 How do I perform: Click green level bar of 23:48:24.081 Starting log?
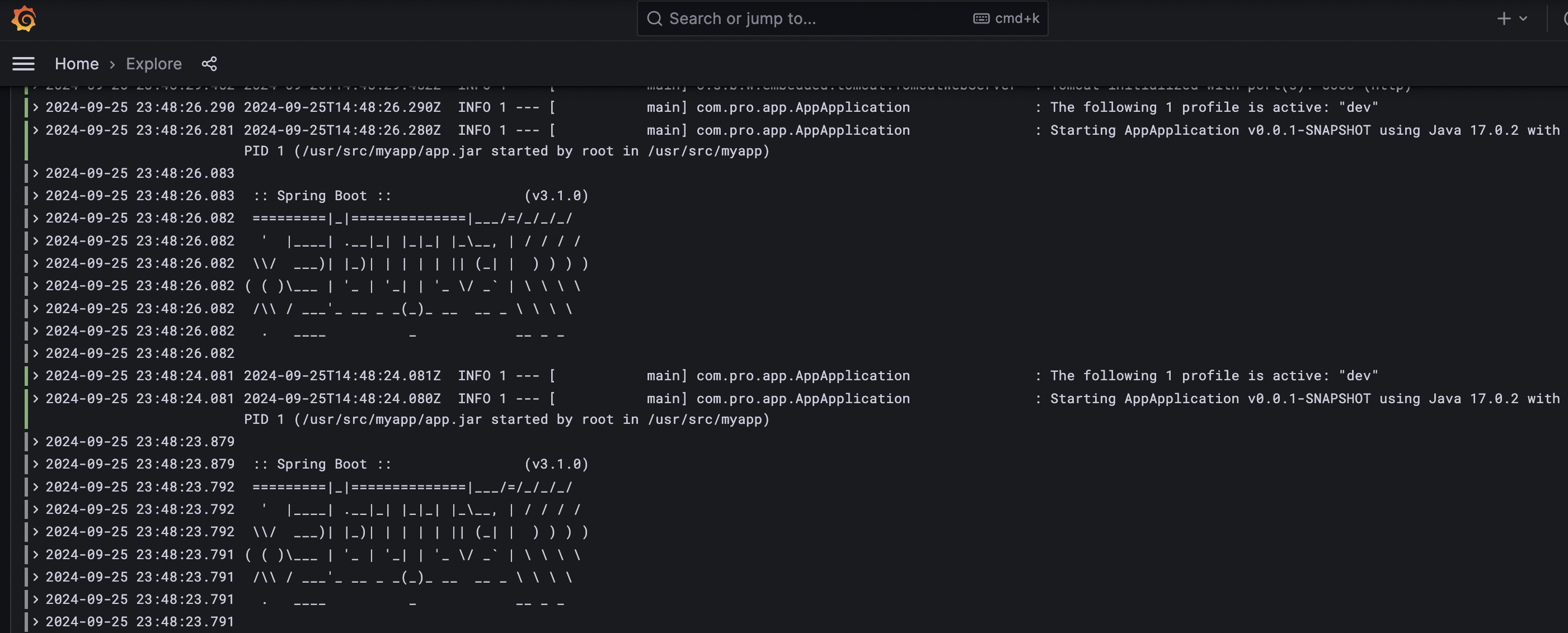click(x=26, y=409)
